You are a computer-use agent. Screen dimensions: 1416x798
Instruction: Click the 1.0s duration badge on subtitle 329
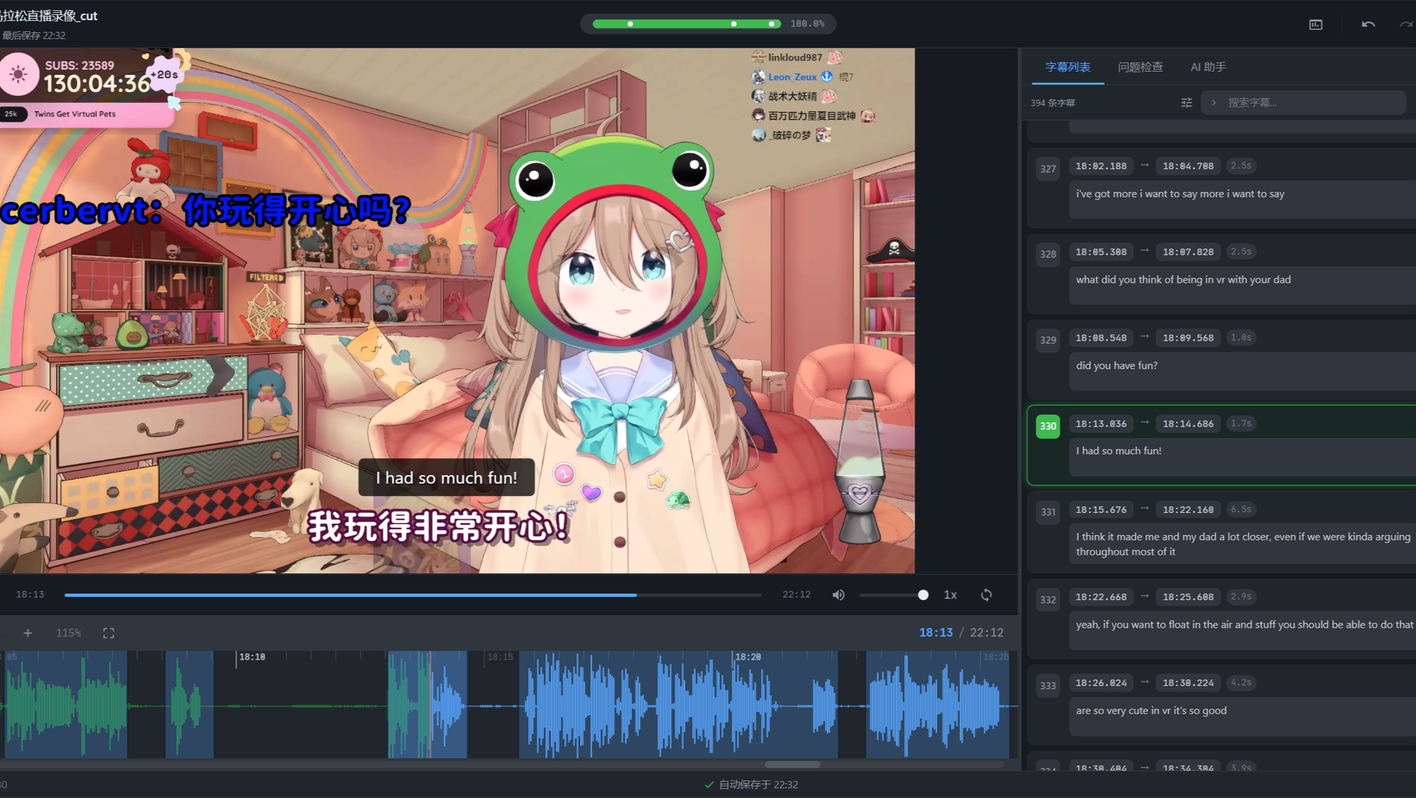pyautogui.click(x=1241, y=338)
